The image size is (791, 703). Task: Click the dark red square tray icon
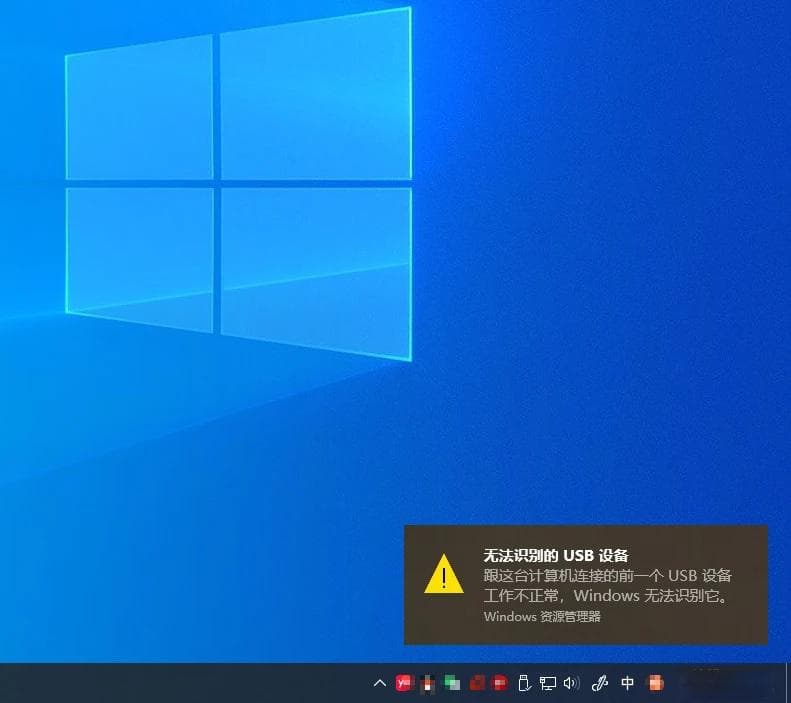click(477, 683)
